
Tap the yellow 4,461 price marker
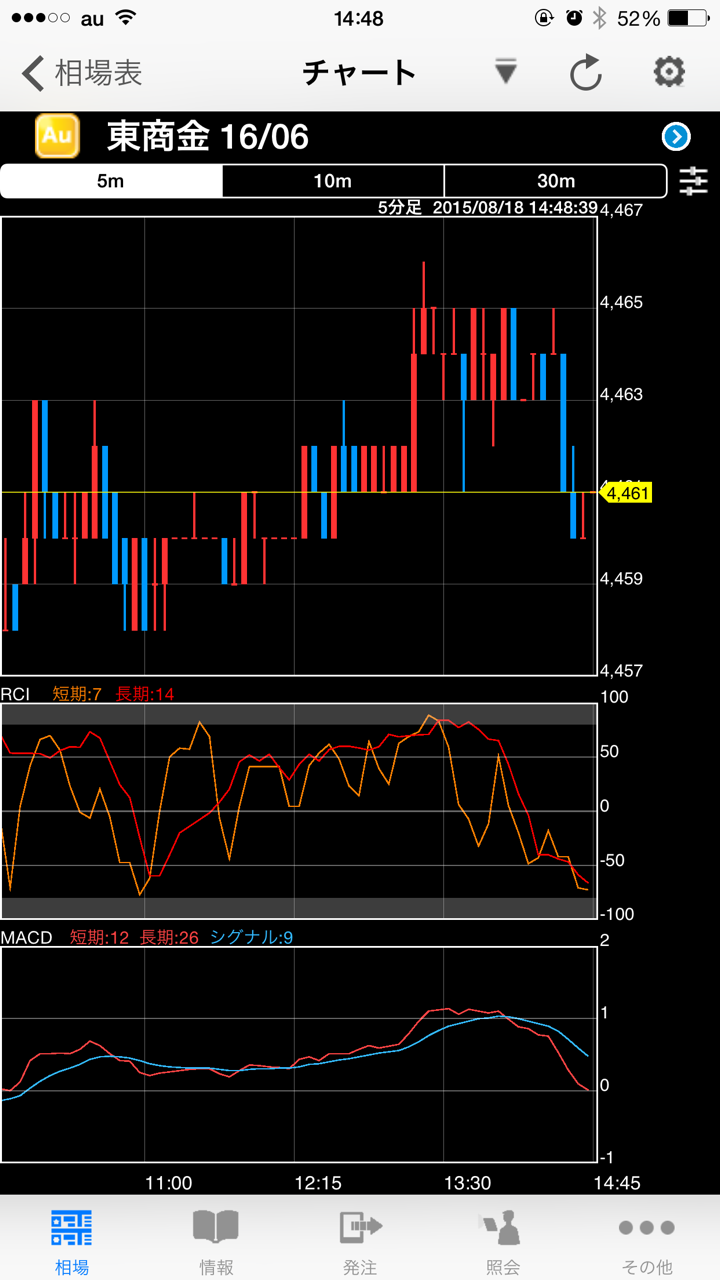627,492
